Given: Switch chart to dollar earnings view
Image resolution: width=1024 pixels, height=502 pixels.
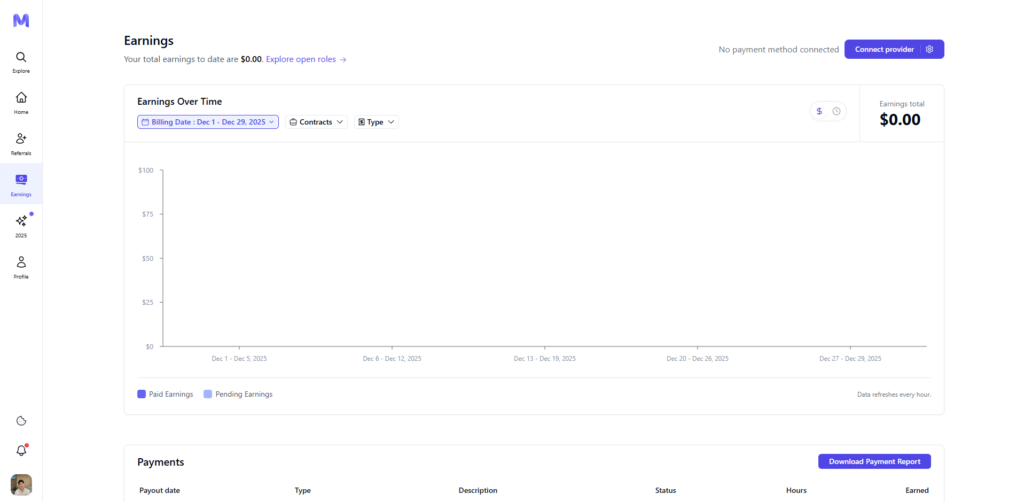Looking at the screenshot, I should (x=819, y=111).
